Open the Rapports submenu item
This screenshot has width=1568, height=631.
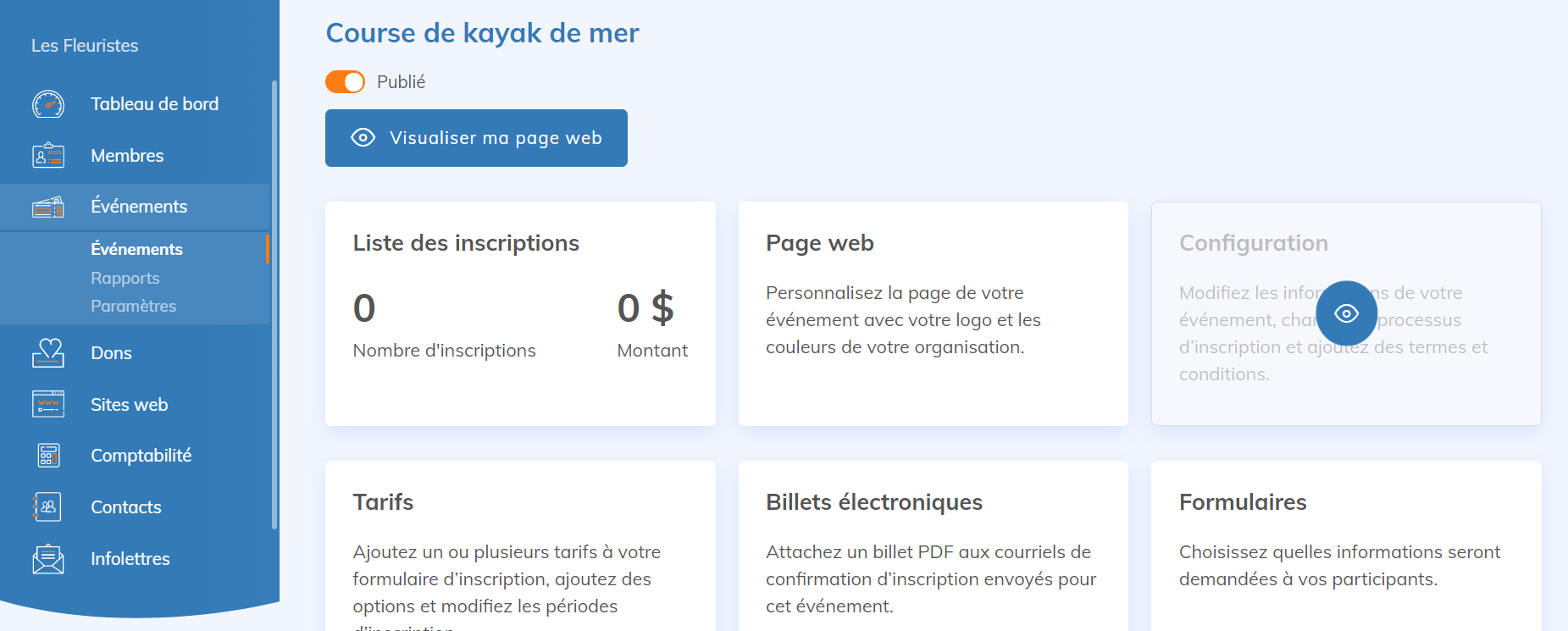(x=125, y=278)
